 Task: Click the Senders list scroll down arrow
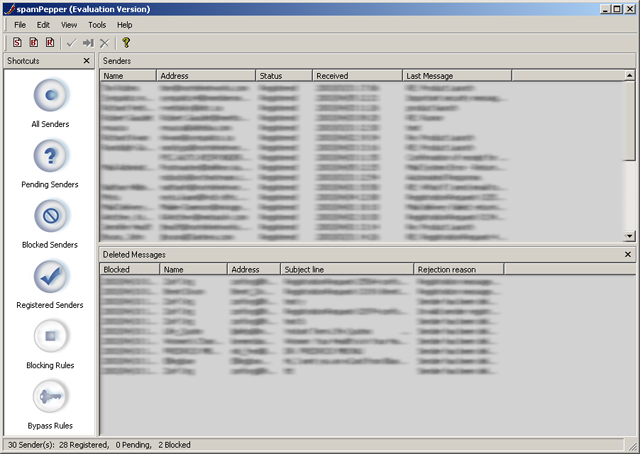pyautogui.click(x=630, y=236)
